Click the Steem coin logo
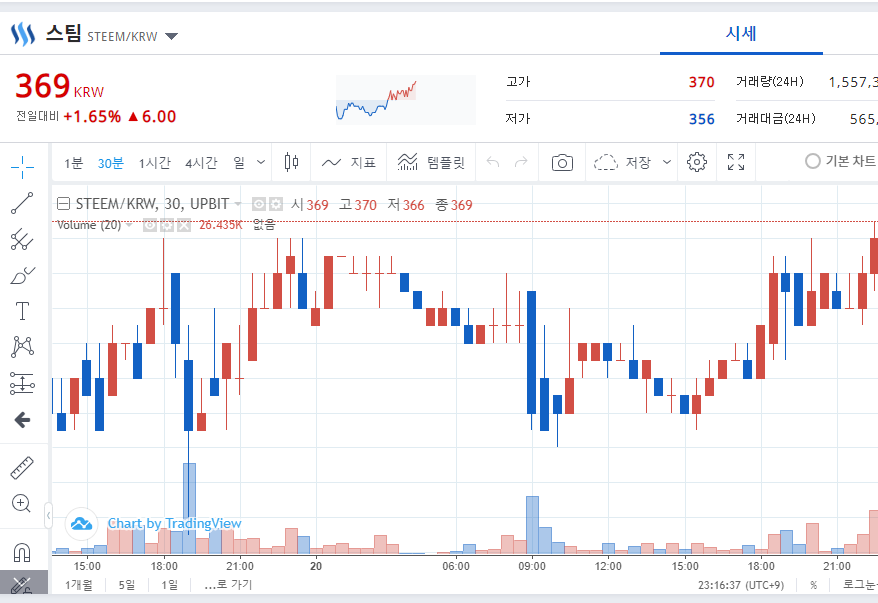The height and width of the screenshot is (603, 878). (23, 35)
